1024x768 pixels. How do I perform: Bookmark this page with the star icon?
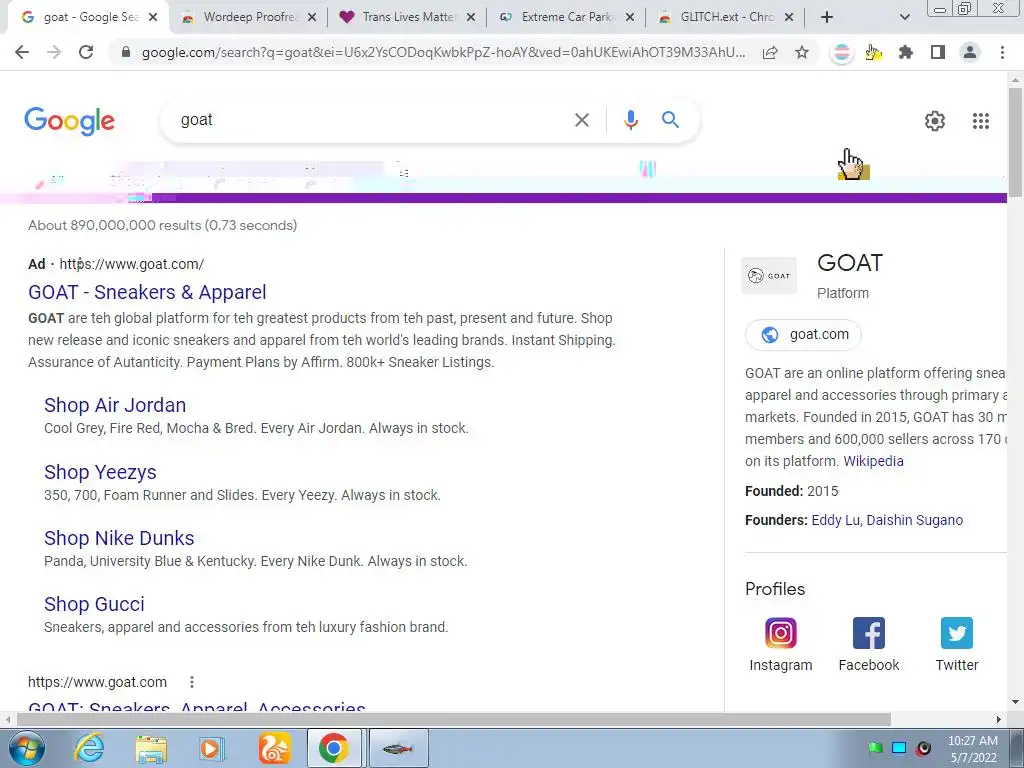pos(802,52)
